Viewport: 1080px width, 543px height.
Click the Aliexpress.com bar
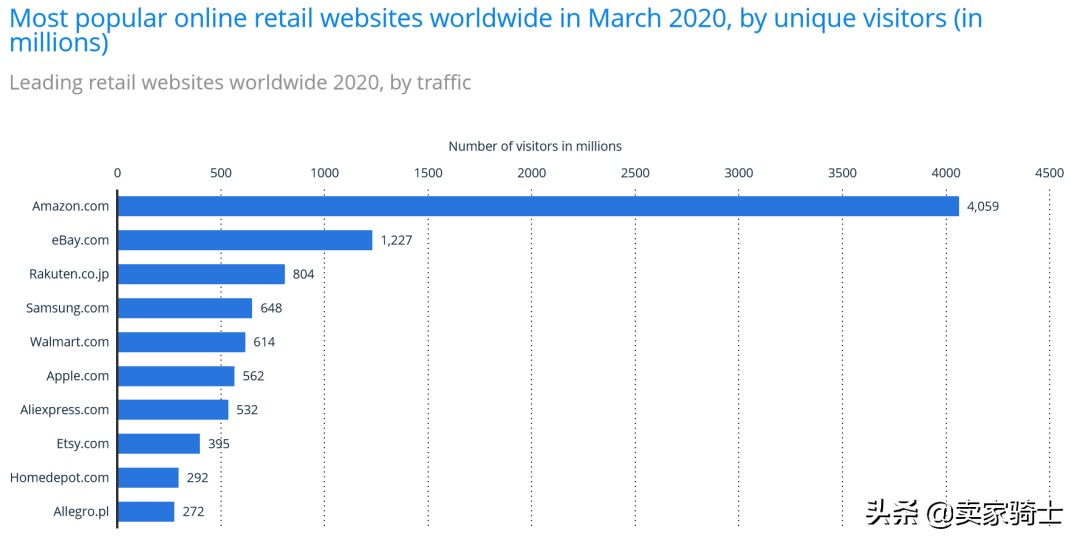coord(173,409)
